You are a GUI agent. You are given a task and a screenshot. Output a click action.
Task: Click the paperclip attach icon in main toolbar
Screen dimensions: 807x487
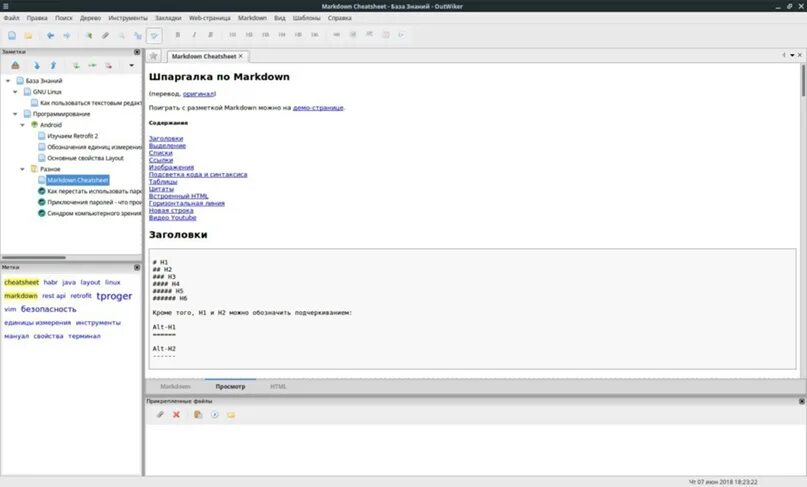tap(105, 36)
